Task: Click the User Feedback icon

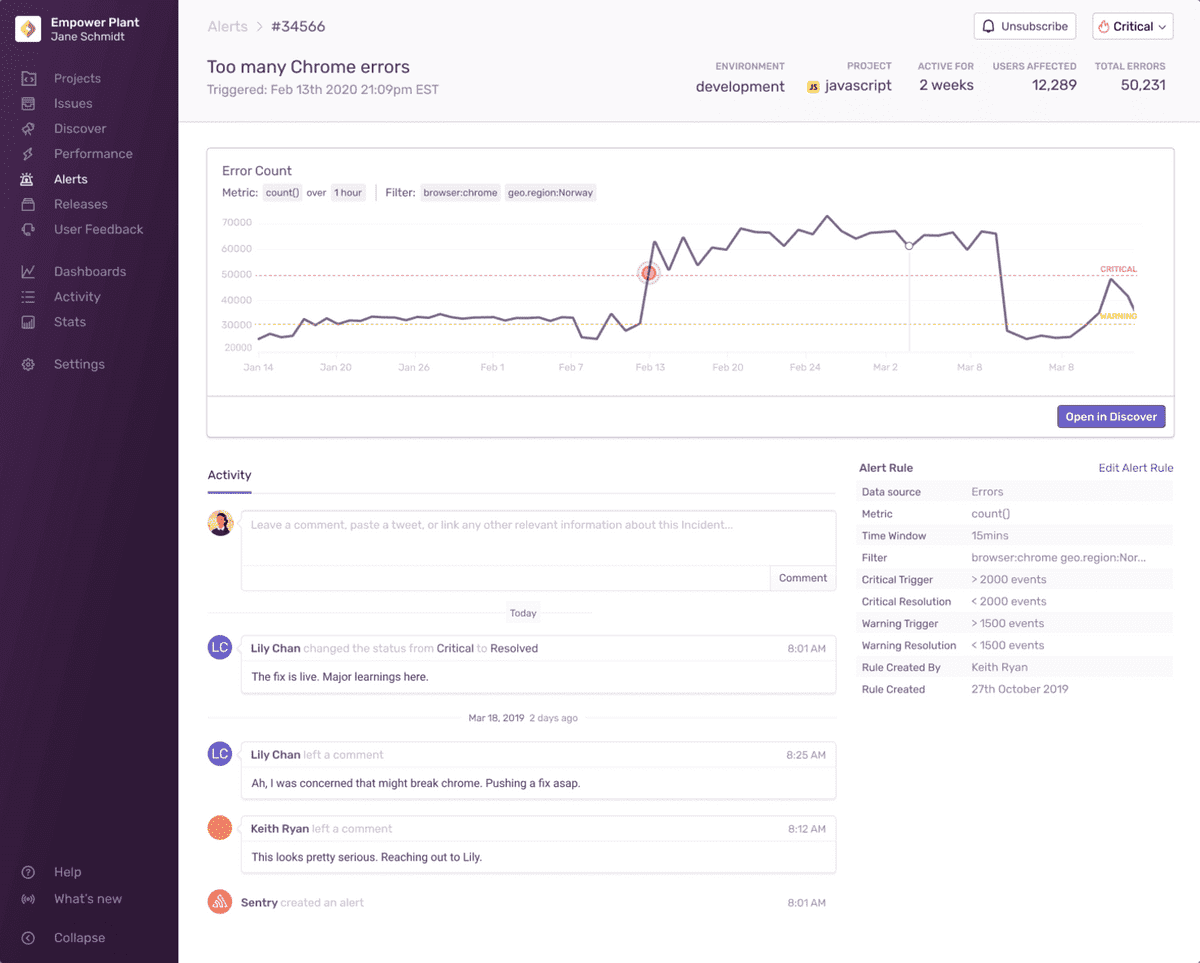Action: coord(29,229)
